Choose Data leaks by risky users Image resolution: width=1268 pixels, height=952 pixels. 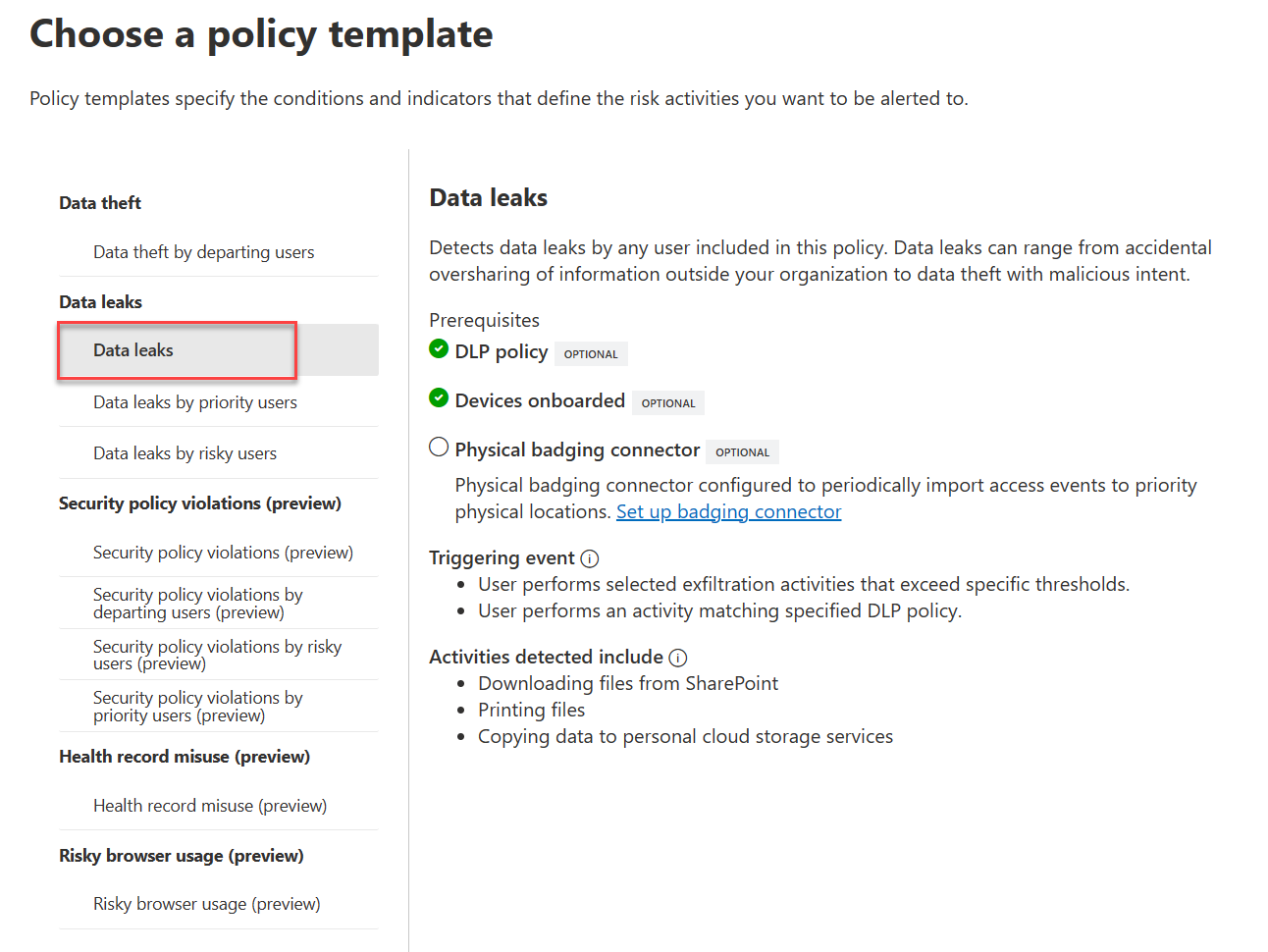click(x=185, y=453)
